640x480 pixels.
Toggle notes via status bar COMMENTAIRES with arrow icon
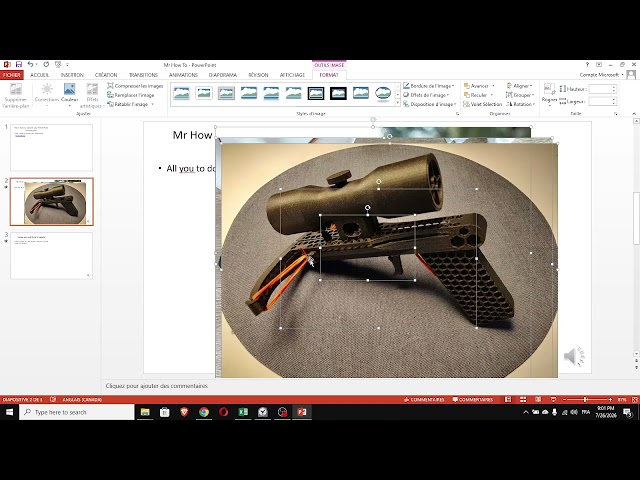[424, 400]
